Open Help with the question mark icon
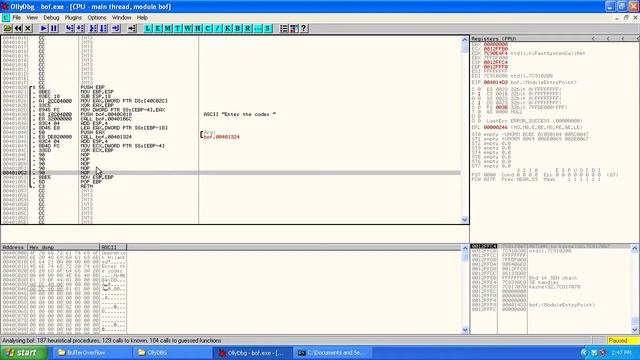 [x=303, y=28]
